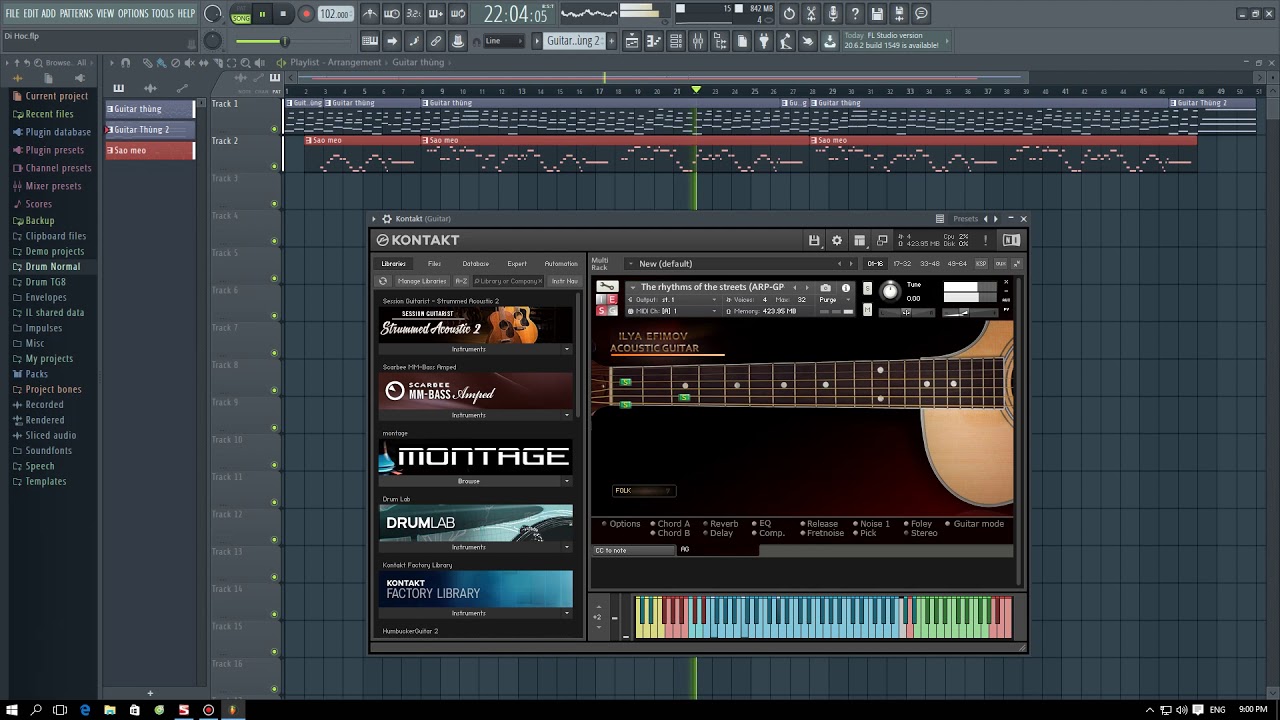Viewport: 1280px width, 720px height.
Task: Open the instrument wrench edit icon
Action: tap(607, 287)
